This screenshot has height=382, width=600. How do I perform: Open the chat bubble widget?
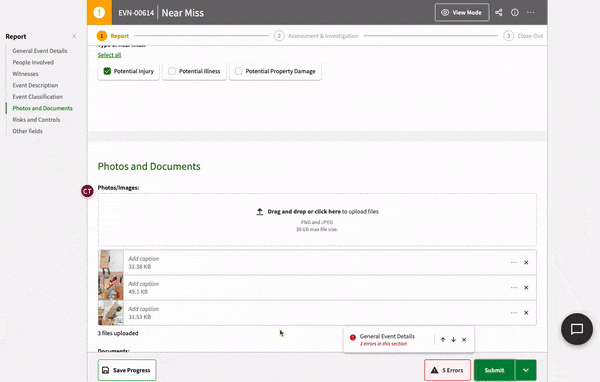(577, 329)
